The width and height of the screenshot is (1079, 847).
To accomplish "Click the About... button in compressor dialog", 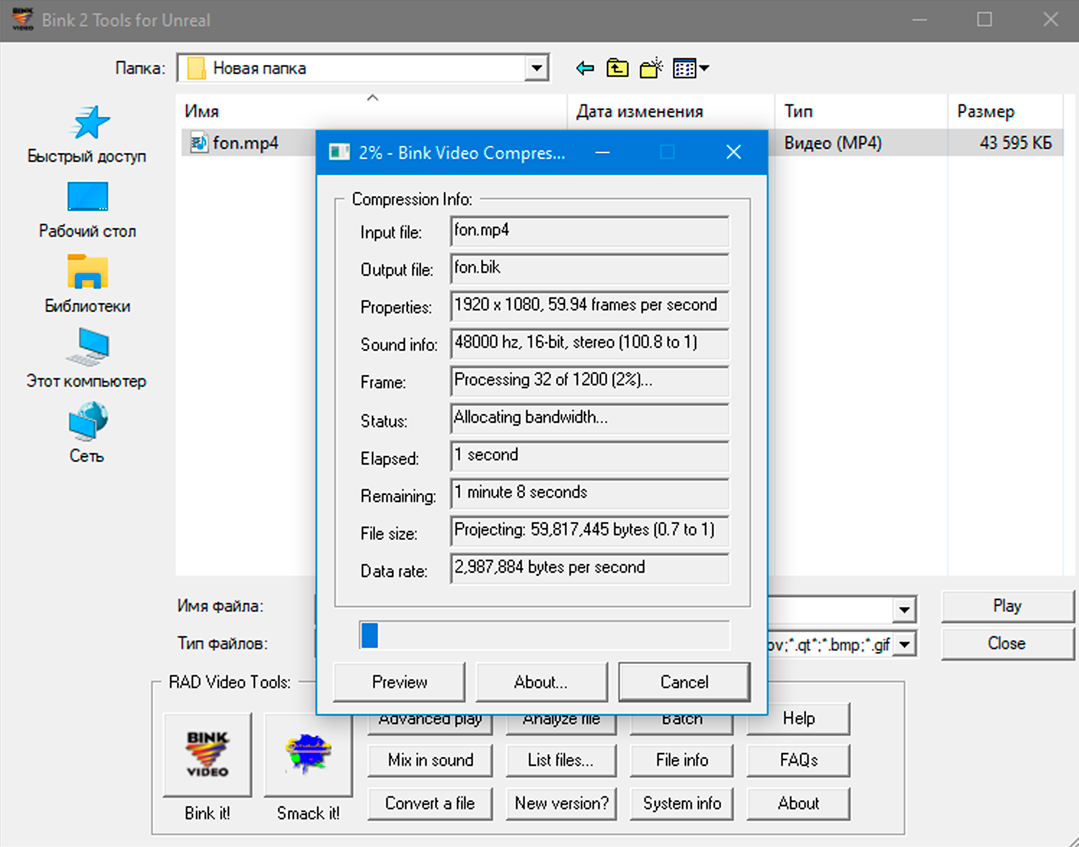I will click(541, 682).
